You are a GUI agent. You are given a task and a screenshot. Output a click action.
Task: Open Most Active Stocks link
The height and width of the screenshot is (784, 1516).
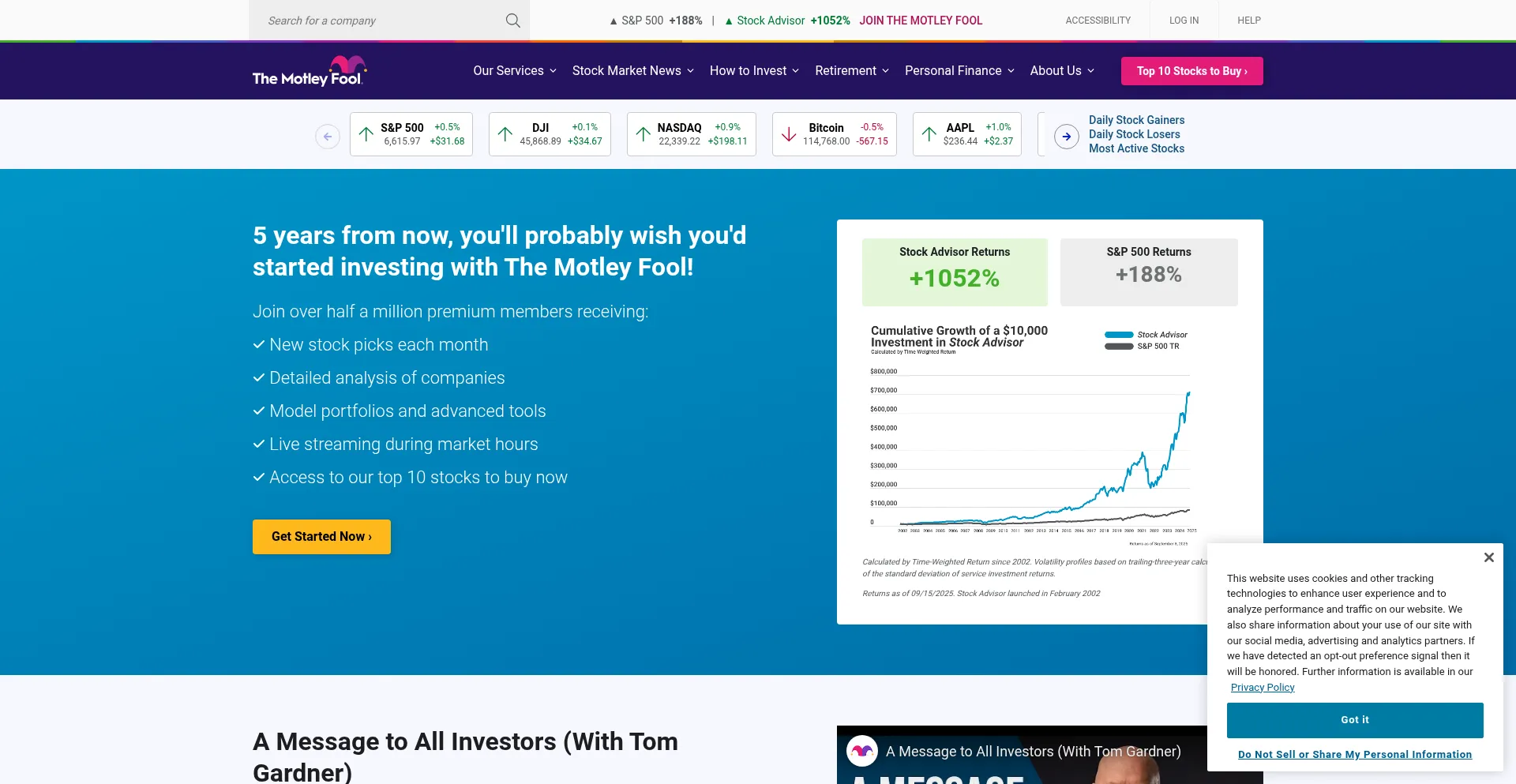click(x=1136, y=148)
